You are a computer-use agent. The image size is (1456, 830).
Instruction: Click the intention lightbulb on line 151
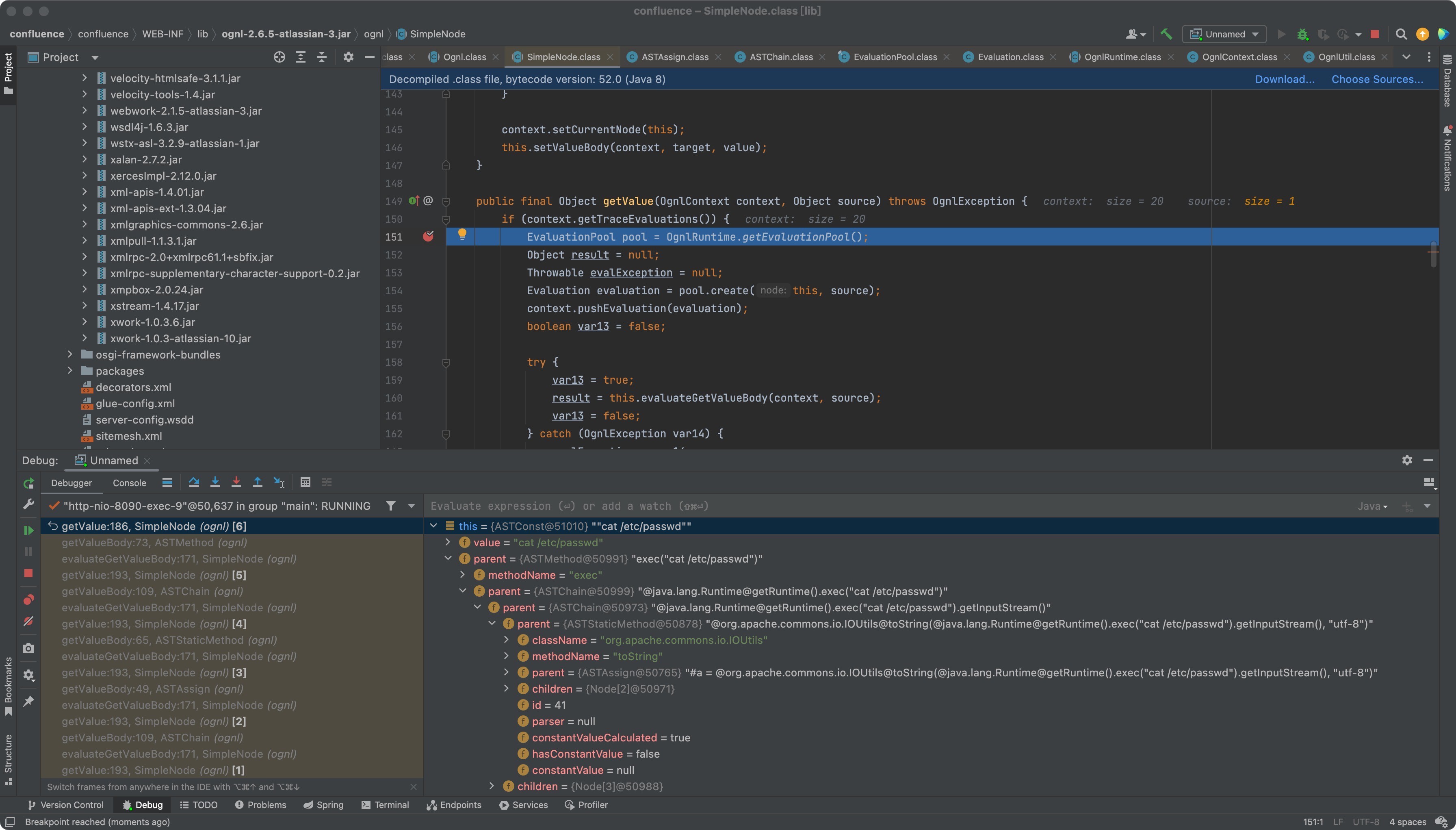(x=462, y=234)
